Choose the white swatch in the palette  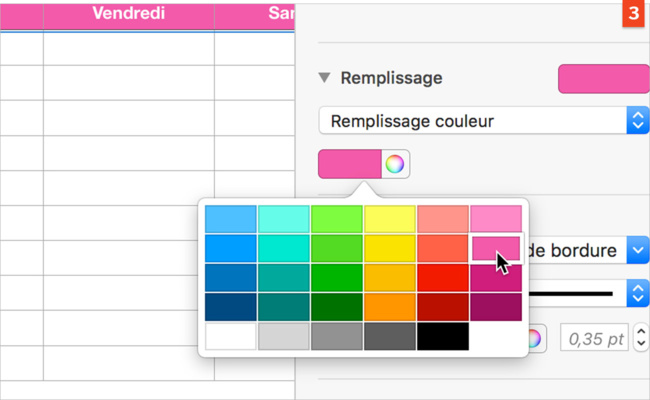231,337
